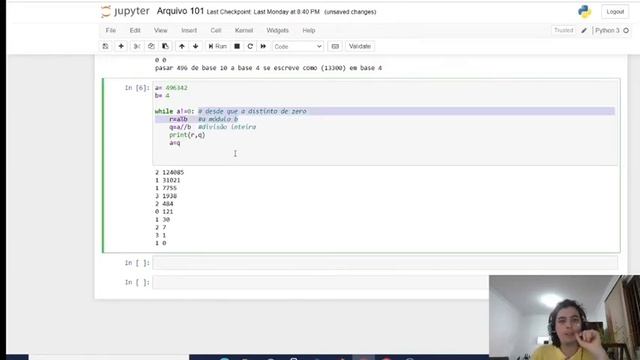
Task: Save notebook with the floppy disk icon
Action: (105, 46)
